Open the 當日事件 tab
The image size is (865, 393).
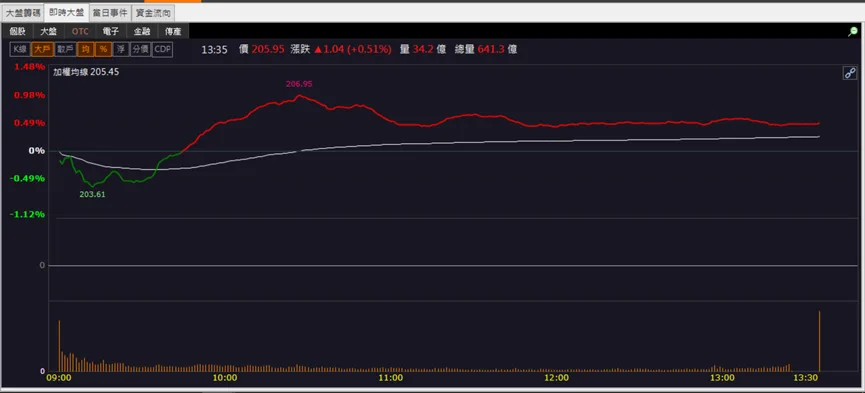[110, 12]
